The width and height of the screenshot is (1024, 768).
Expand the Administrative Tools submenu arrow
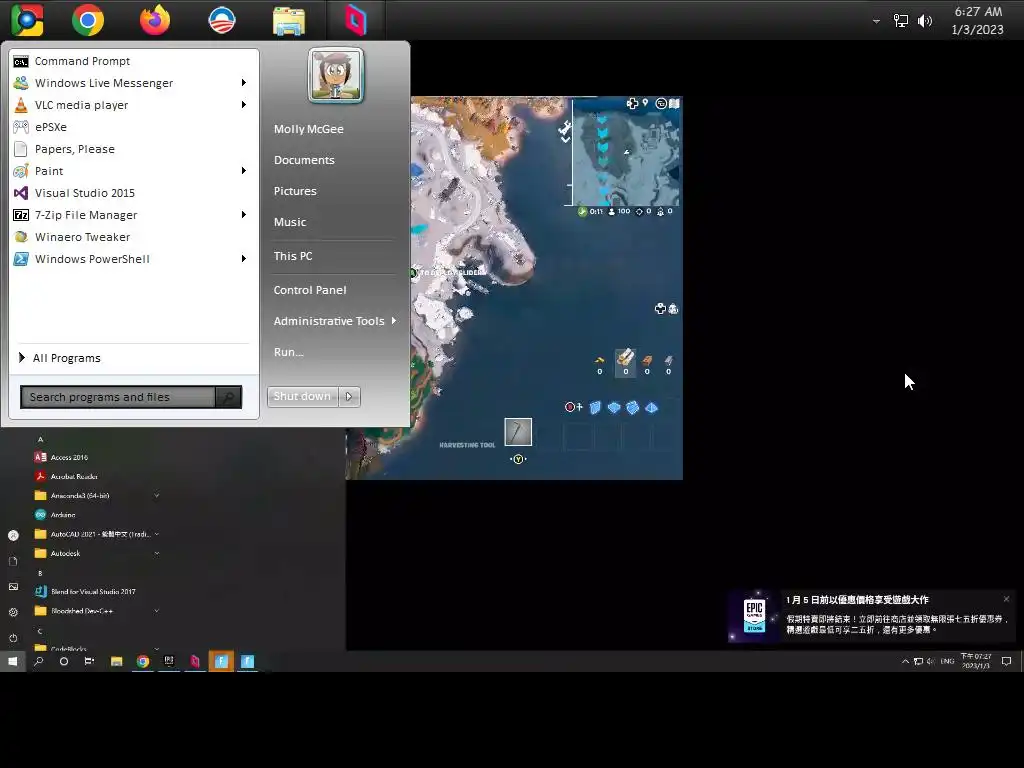coord(394,321)
